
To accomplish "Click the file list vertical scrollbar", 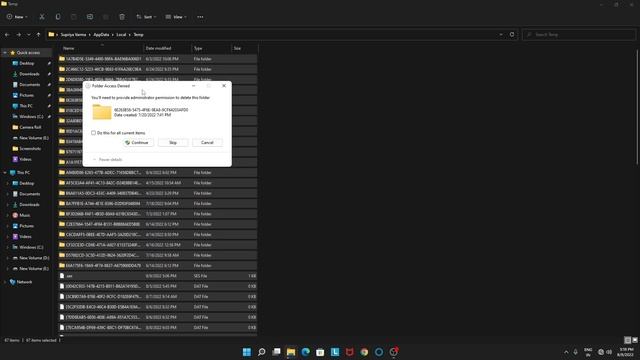I will click(x=637, y=107).
